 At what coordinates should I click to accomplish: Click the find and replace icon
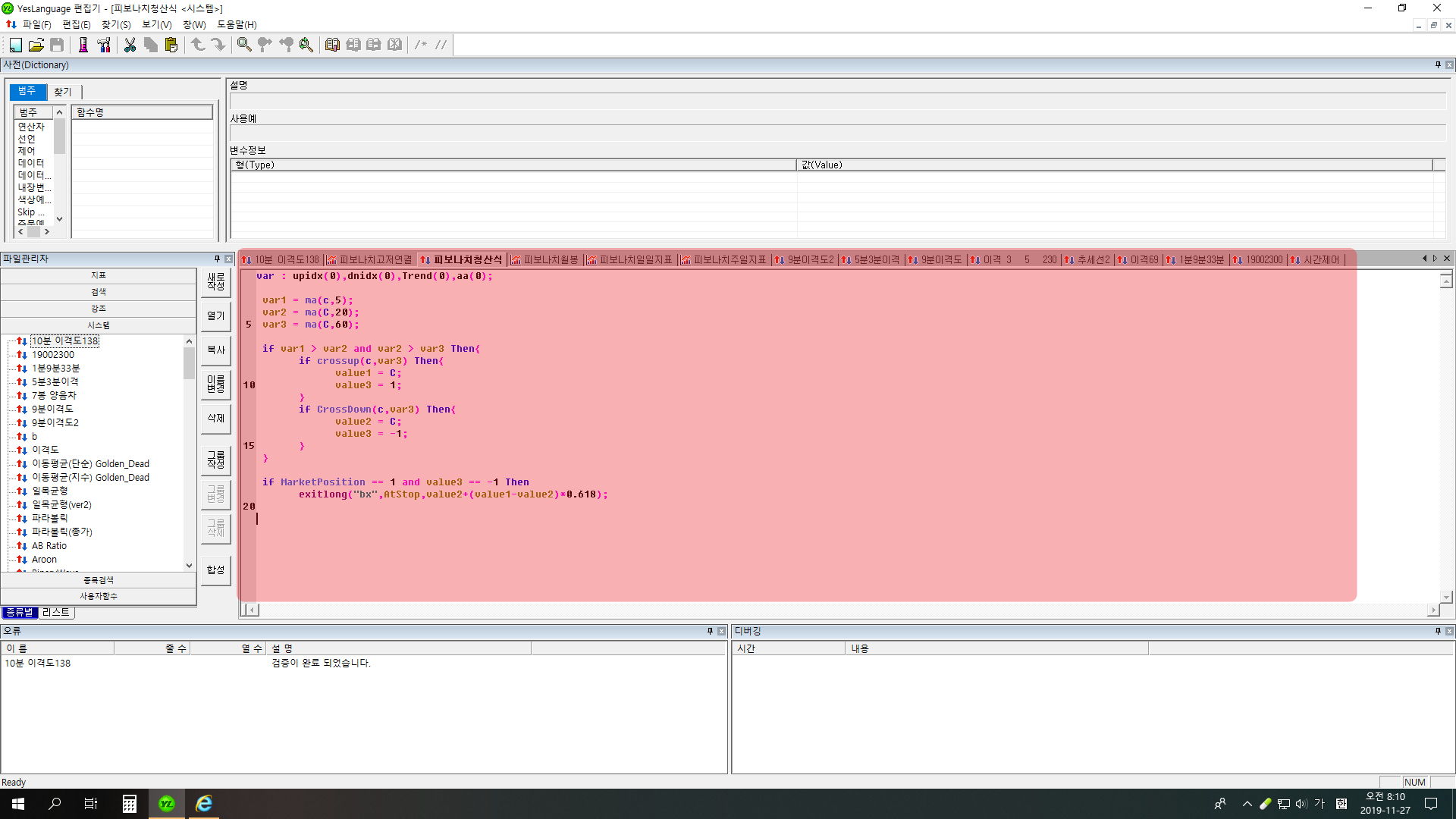click(x=306, y=45)
